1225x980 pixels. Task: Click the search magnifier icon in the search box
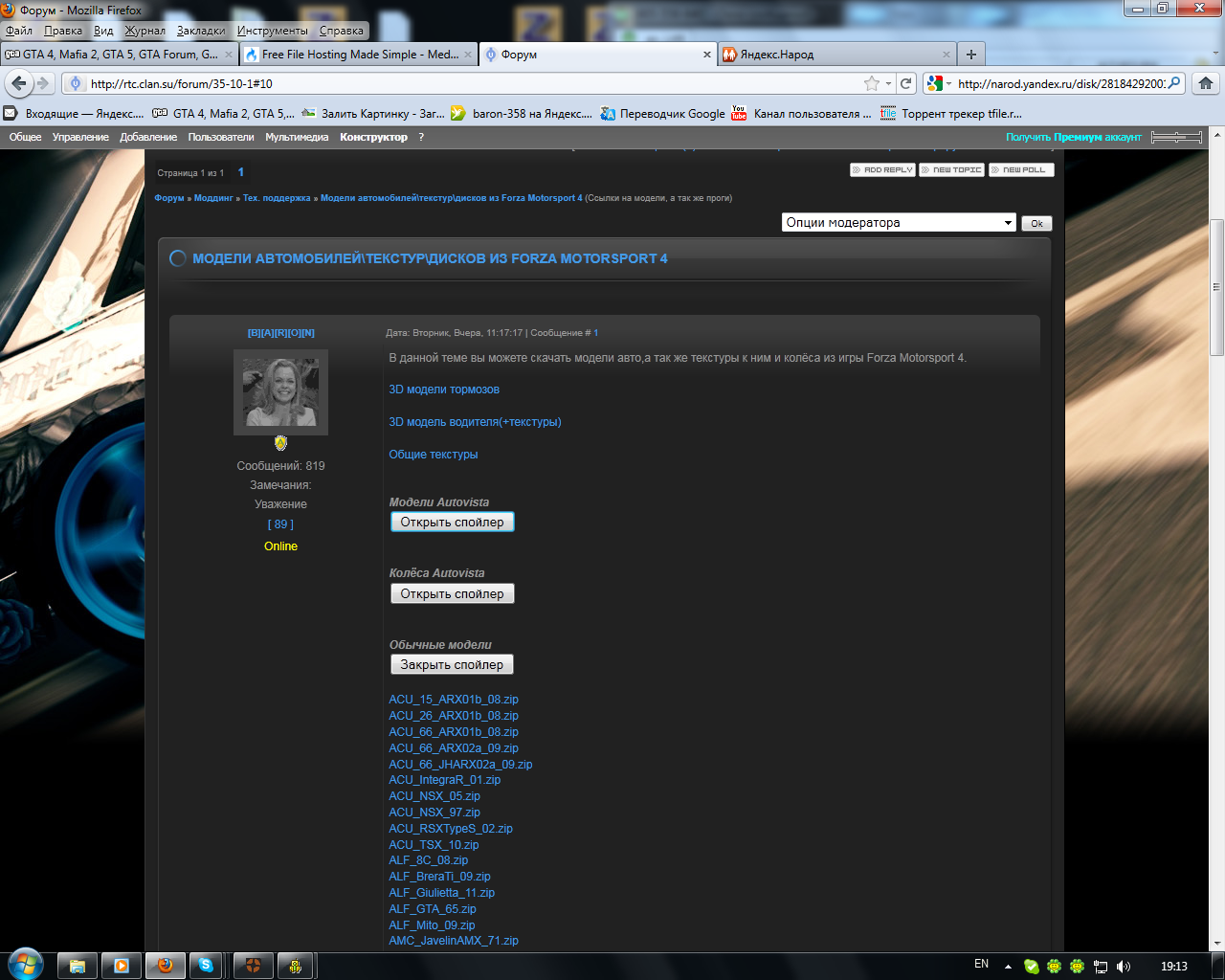click(1174, 83)
